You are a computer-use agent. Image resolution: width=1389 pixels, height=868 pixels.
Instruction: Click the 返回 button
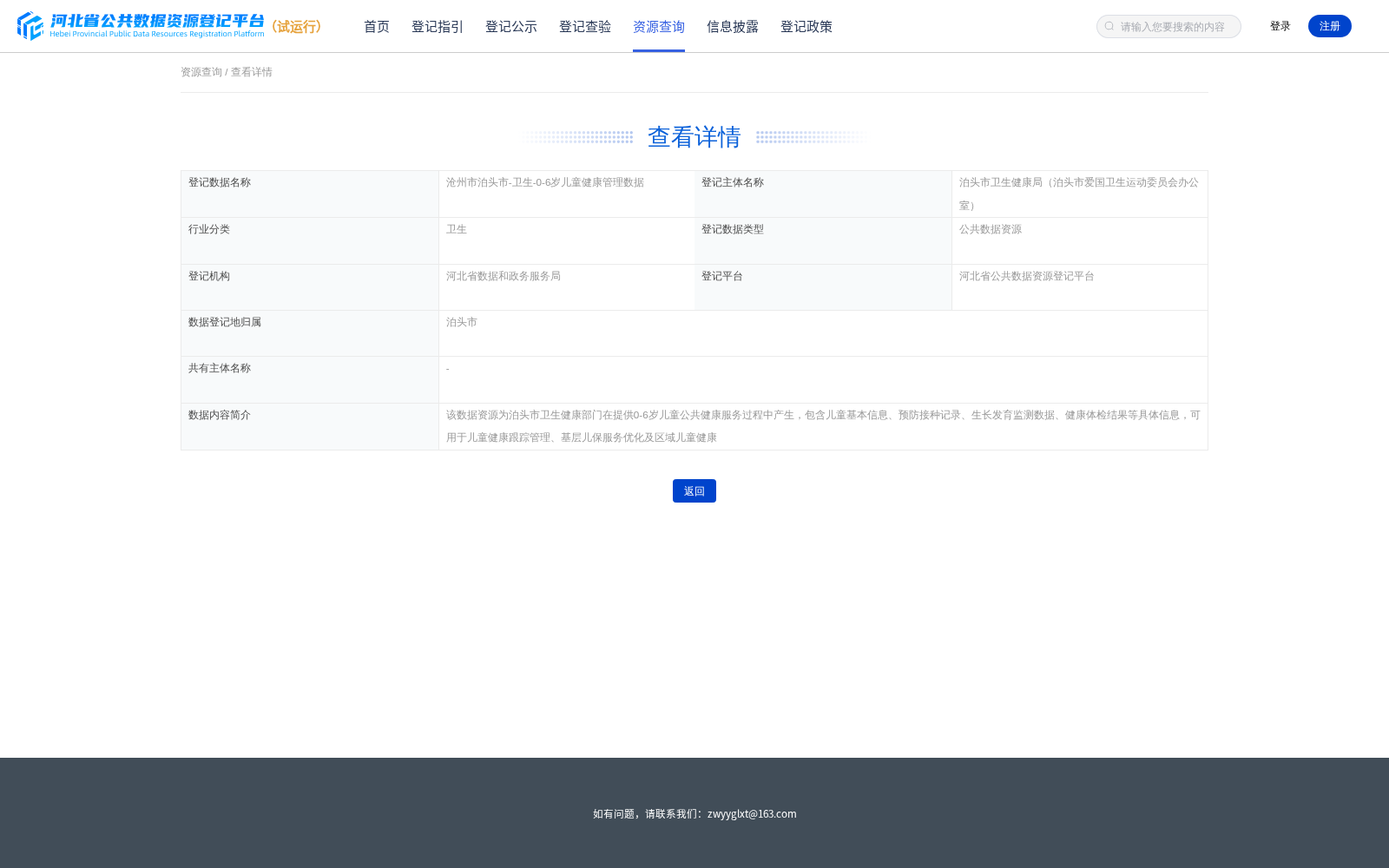coord(694,490)
